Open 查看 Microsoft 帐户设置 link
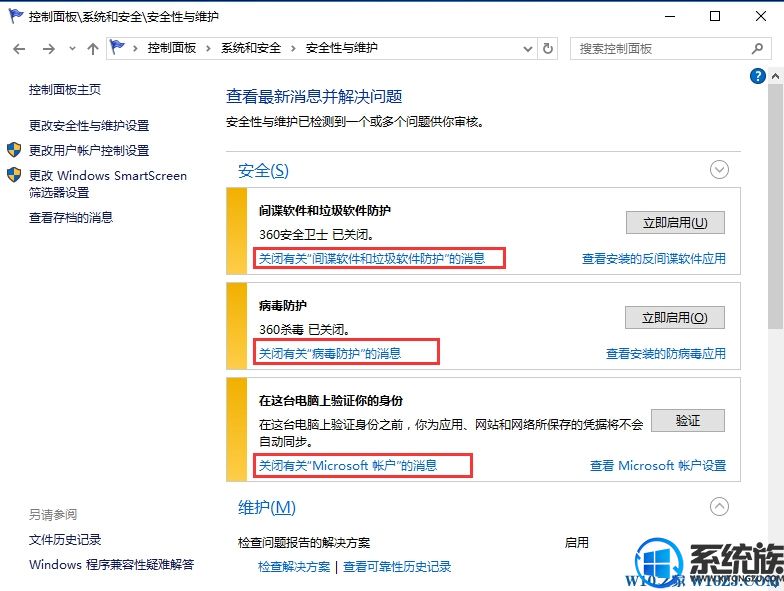The width and height of the screenshot is (784, 591). [x=658, y=466]
